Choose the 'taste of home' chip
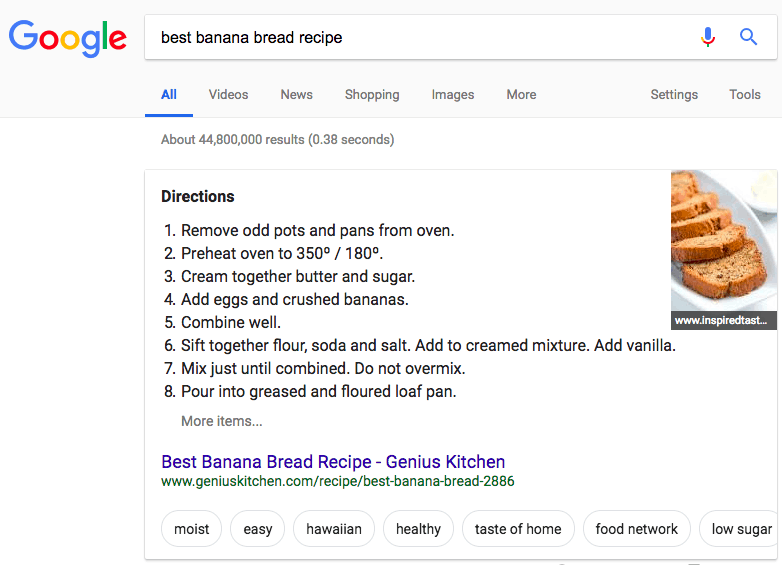The image size is (782, 565). click(x=518, y=529)
